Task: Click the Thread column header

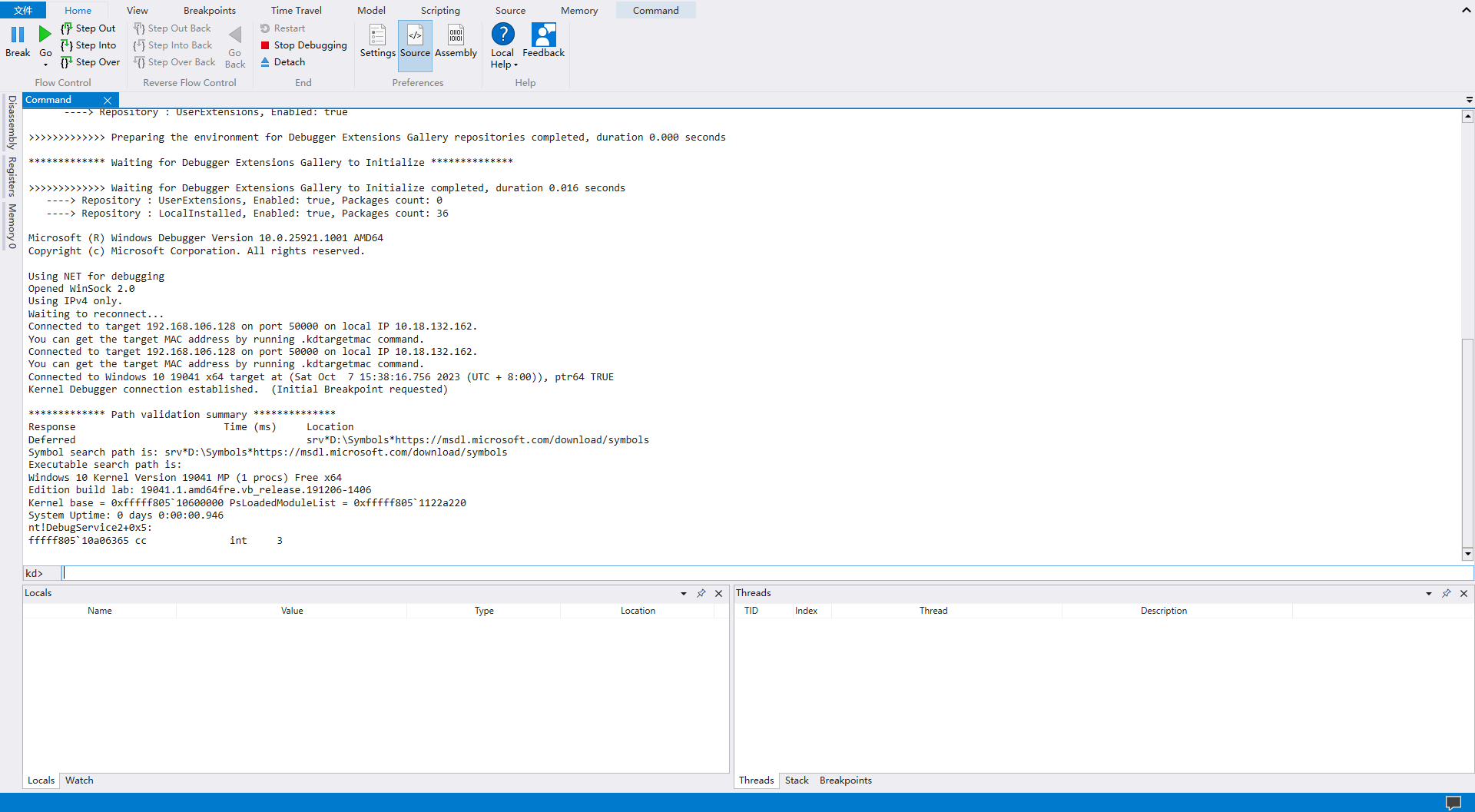Action: pyautogui.click(x=933, y=611)
